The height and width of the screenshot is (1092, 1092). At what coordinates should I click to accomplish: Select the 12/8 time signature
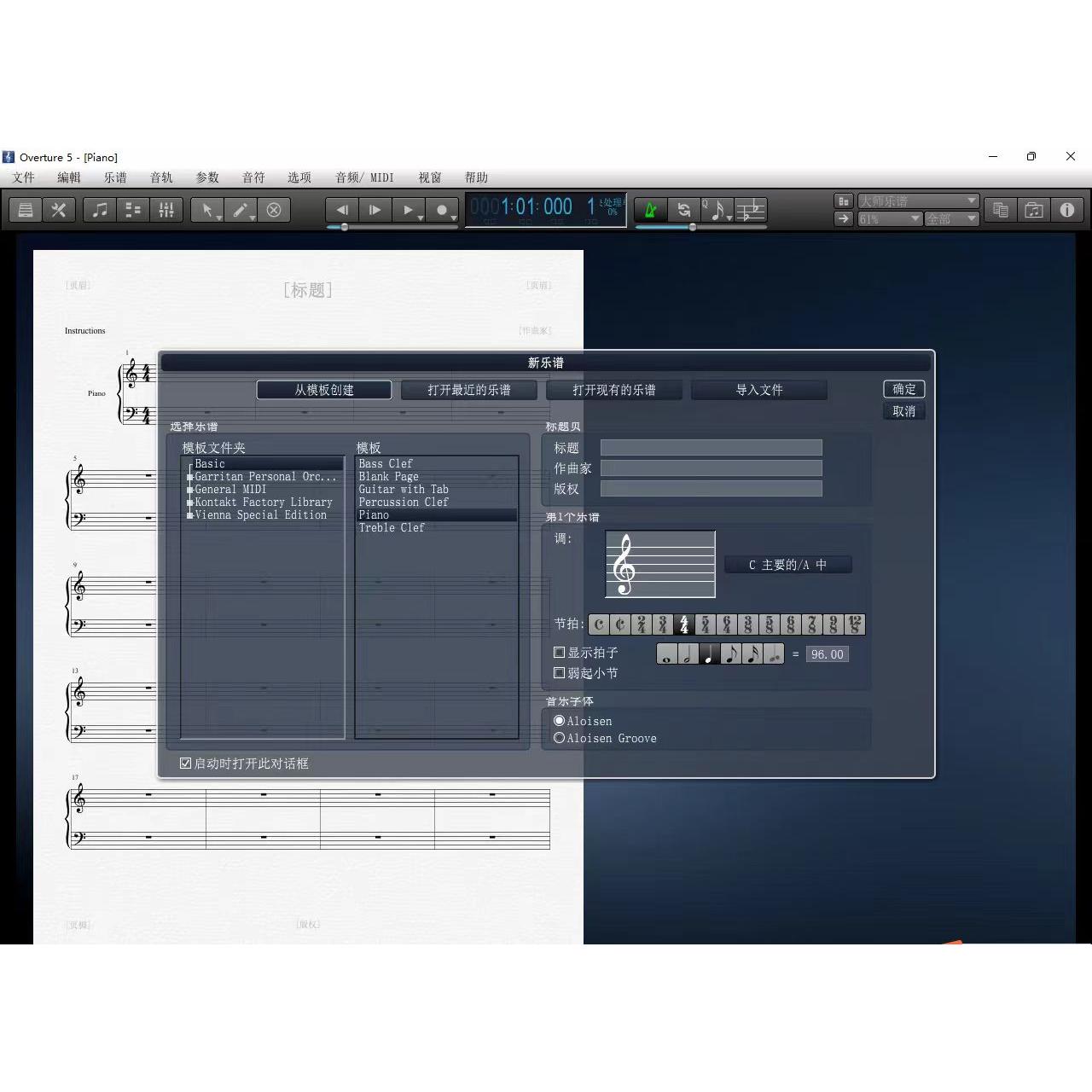855,624
